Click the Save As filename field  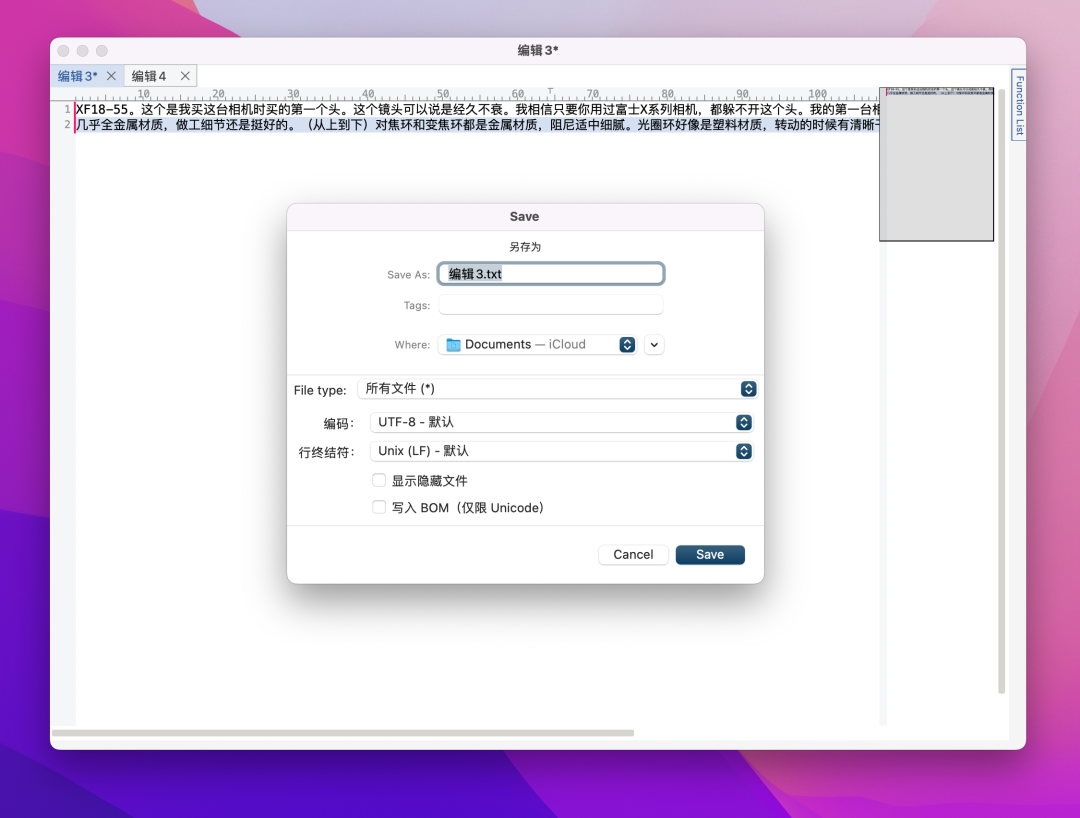[x=551, y=274]
